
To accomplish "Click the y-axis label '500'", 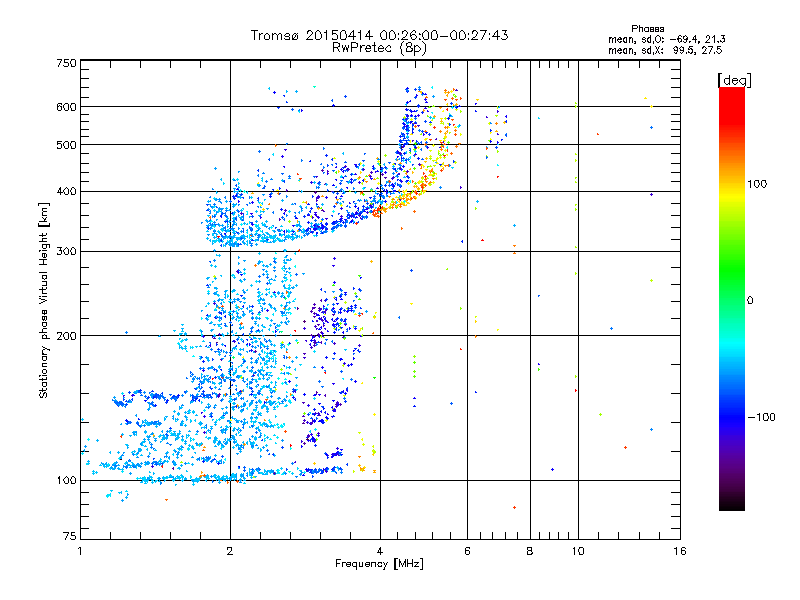I will 66,145.
